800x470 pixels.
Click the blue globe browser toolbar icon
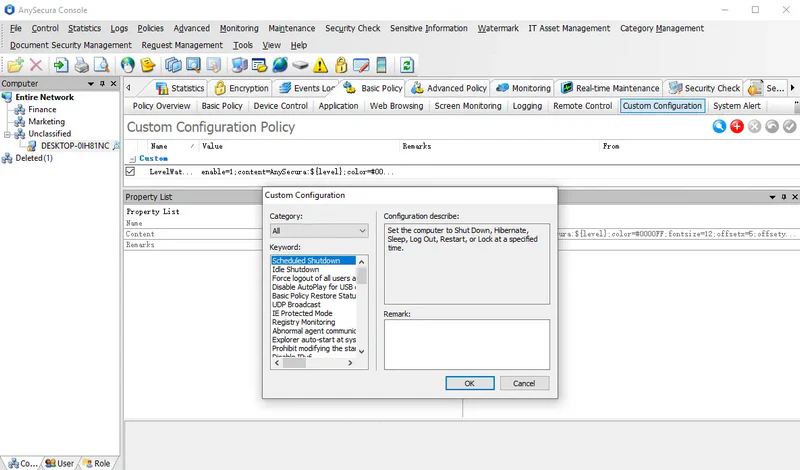tap(280, 65)
